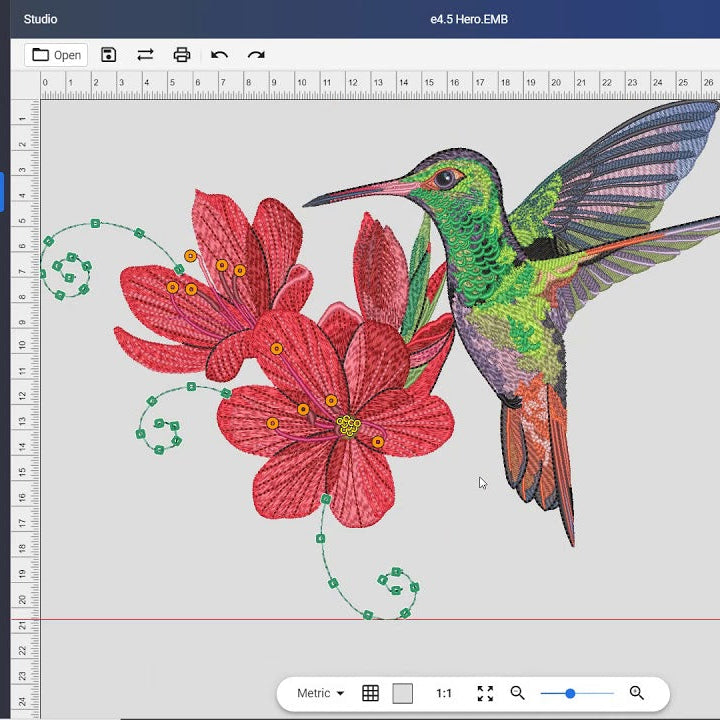Click the zoom in magnifier
This screenshot has height=720, width=720.
pos(636,693)
